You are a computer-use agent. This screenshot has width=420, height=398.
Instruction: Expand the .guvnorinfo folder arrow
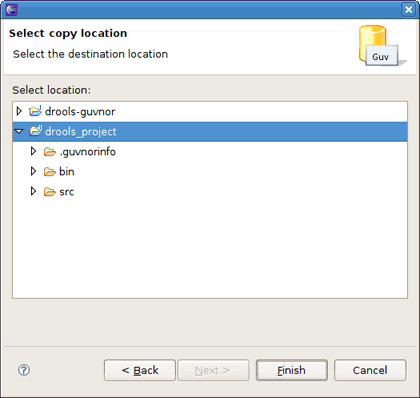pyautogui.click(x=33, y=151)
